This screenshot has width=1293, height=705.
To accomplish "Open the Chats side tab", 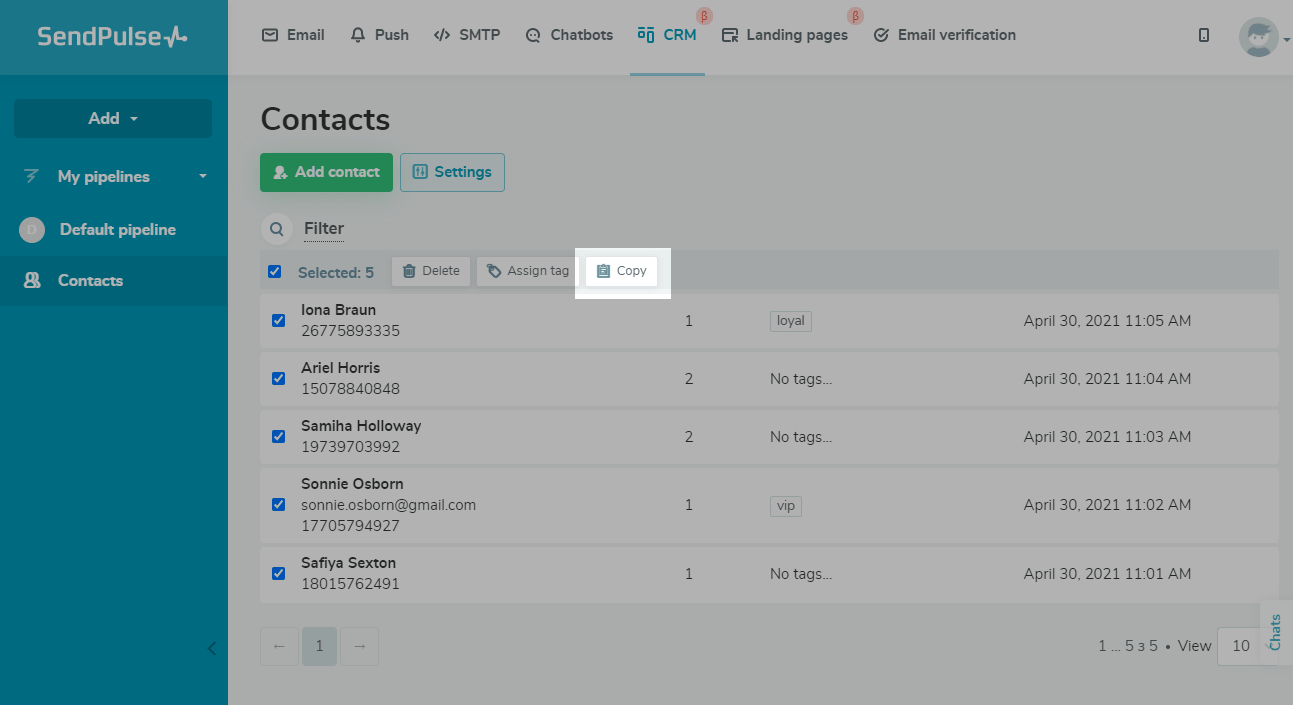I will pos(1276,632).
